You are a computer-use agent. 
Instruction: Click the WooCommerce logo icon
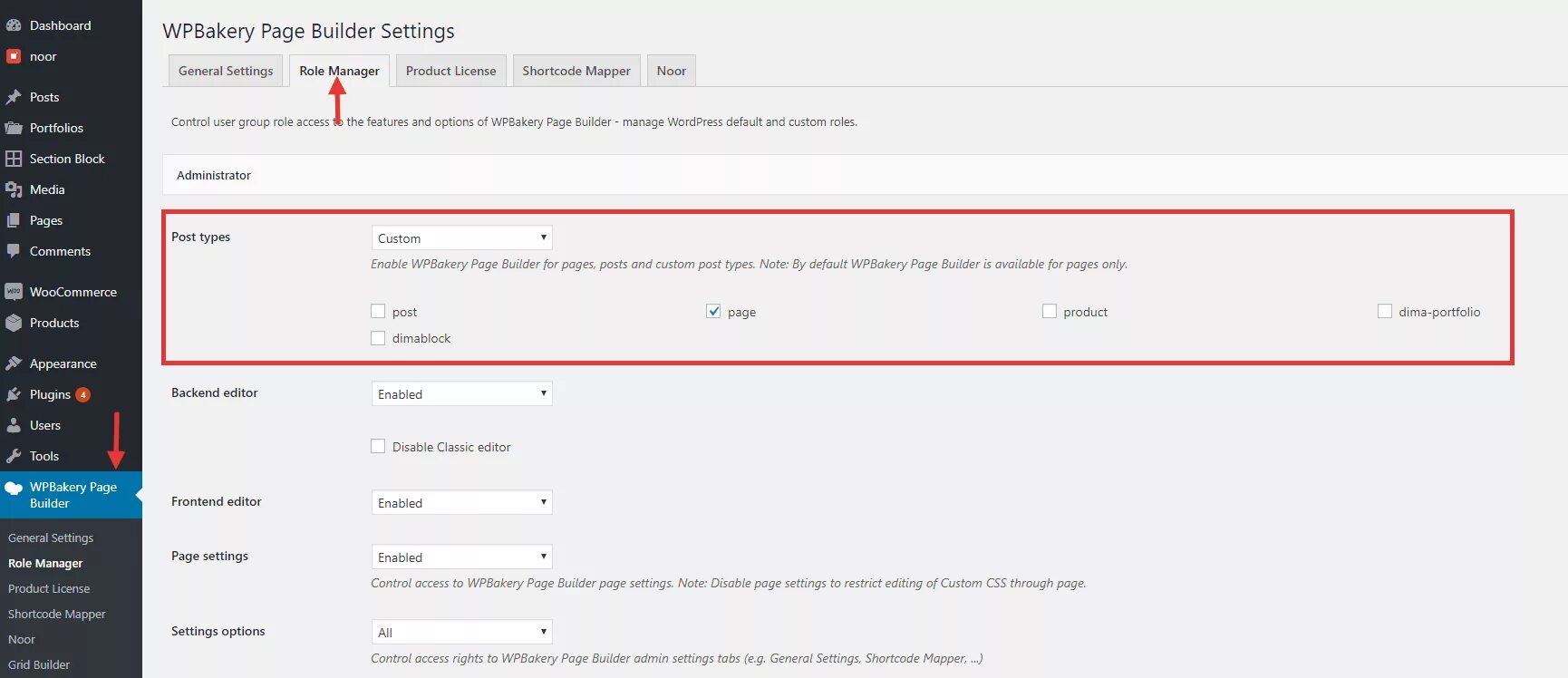14,292
